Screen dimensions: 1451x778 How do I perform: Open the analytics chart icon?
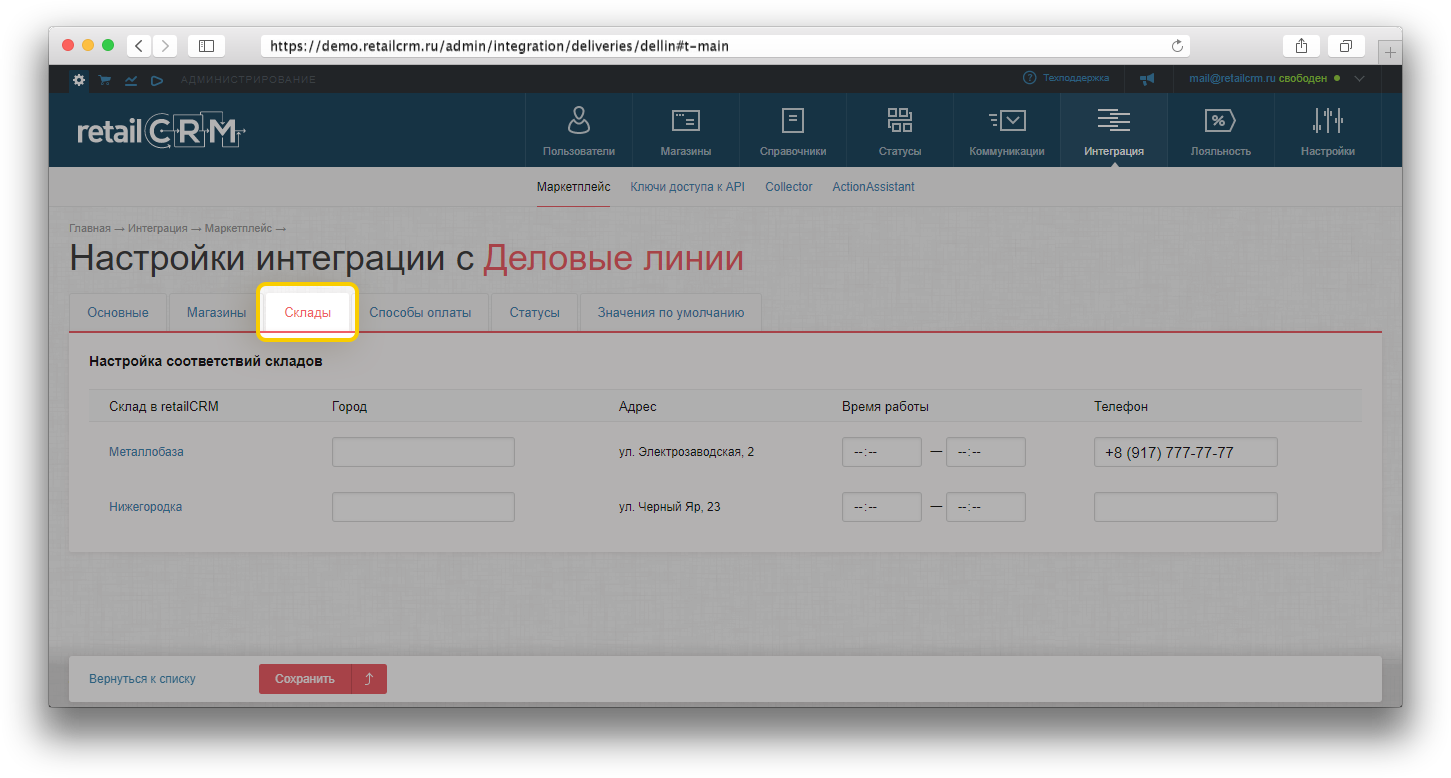coord(131,79)
